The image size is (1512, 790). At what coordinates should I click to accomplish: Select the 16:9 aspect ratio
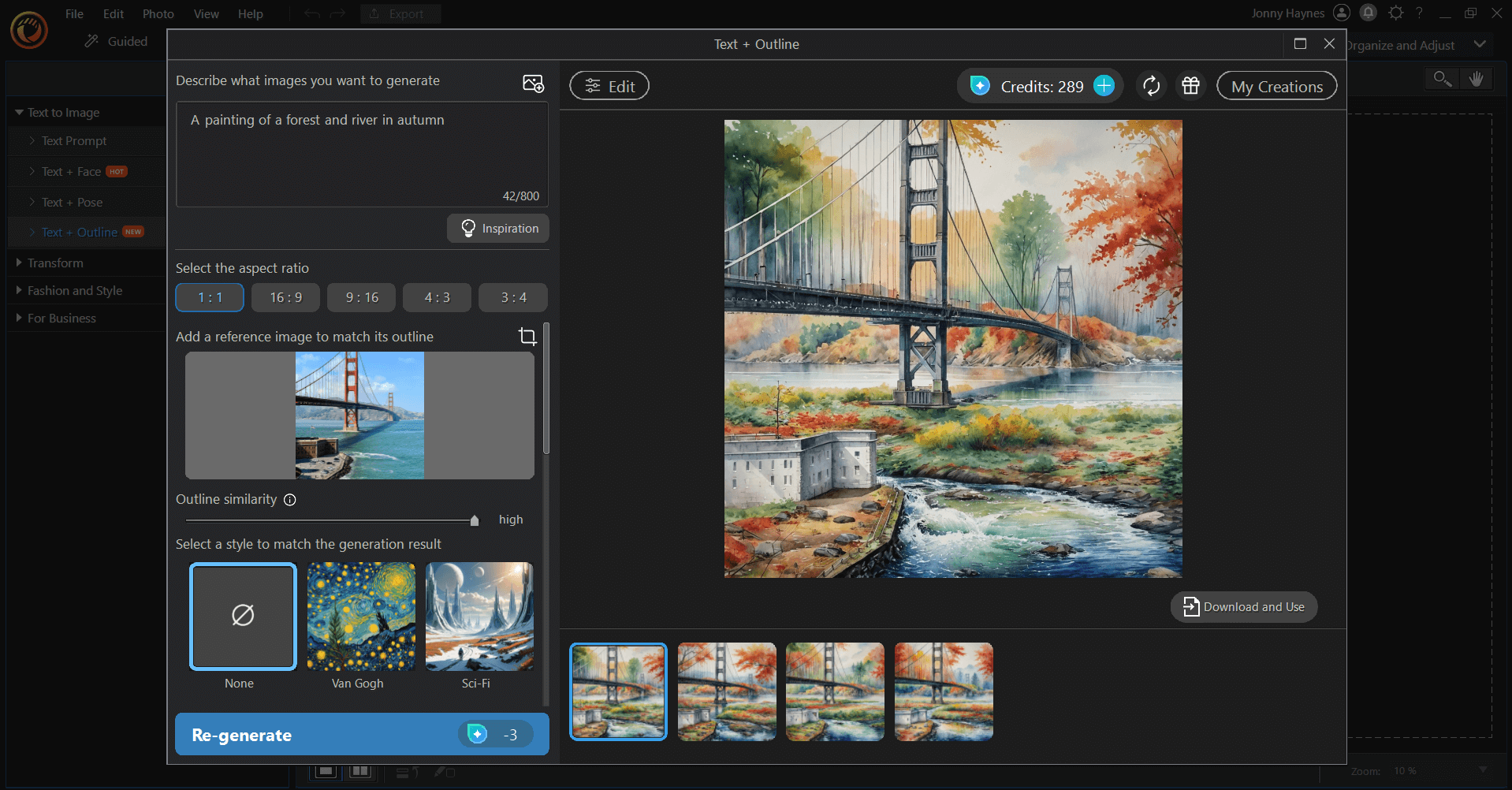tap(285, 297)
